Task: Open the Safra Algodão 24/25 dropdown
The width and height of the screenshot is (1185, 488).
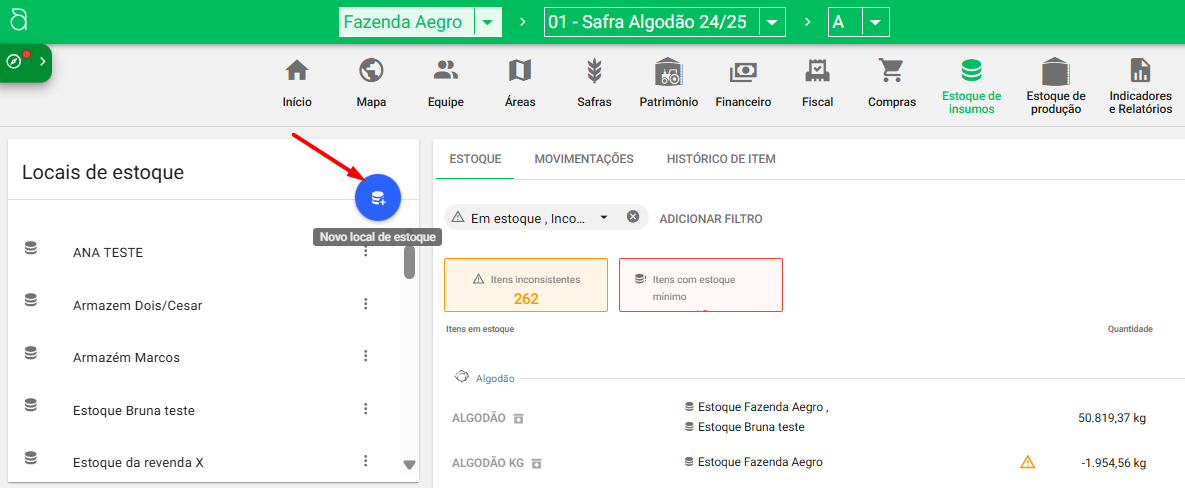Action: [x=772, y=22]
